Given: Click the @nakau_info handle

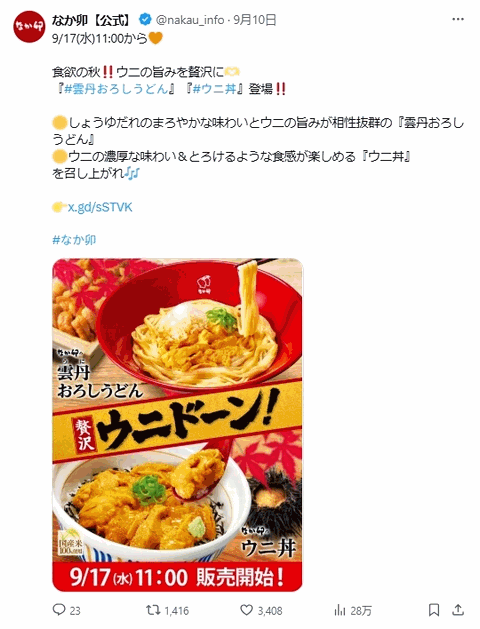Looking at the screenshot, I should 190,20.
